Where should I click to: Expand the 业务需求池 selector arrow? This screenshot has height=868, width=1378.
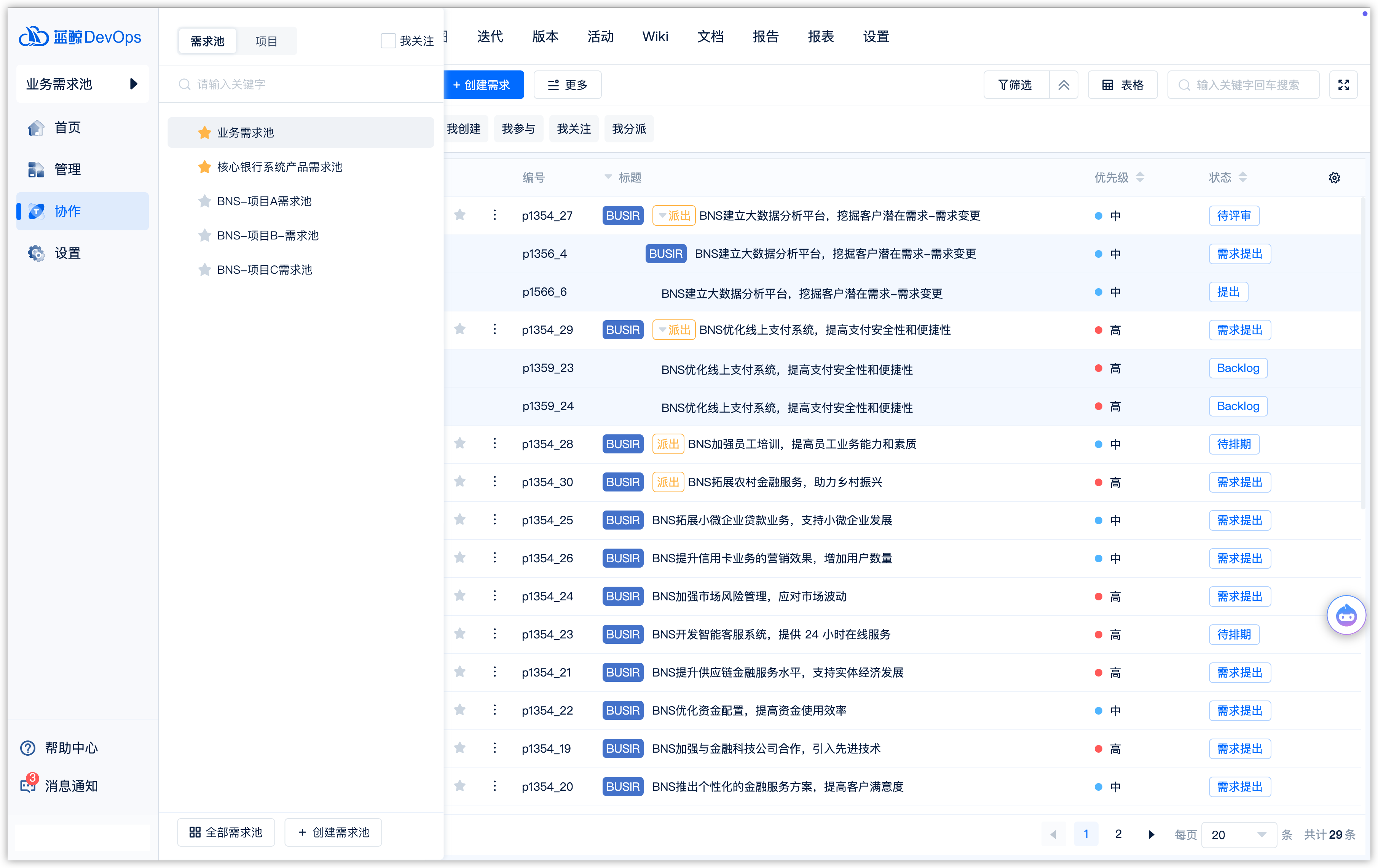(x=133, y=84)
